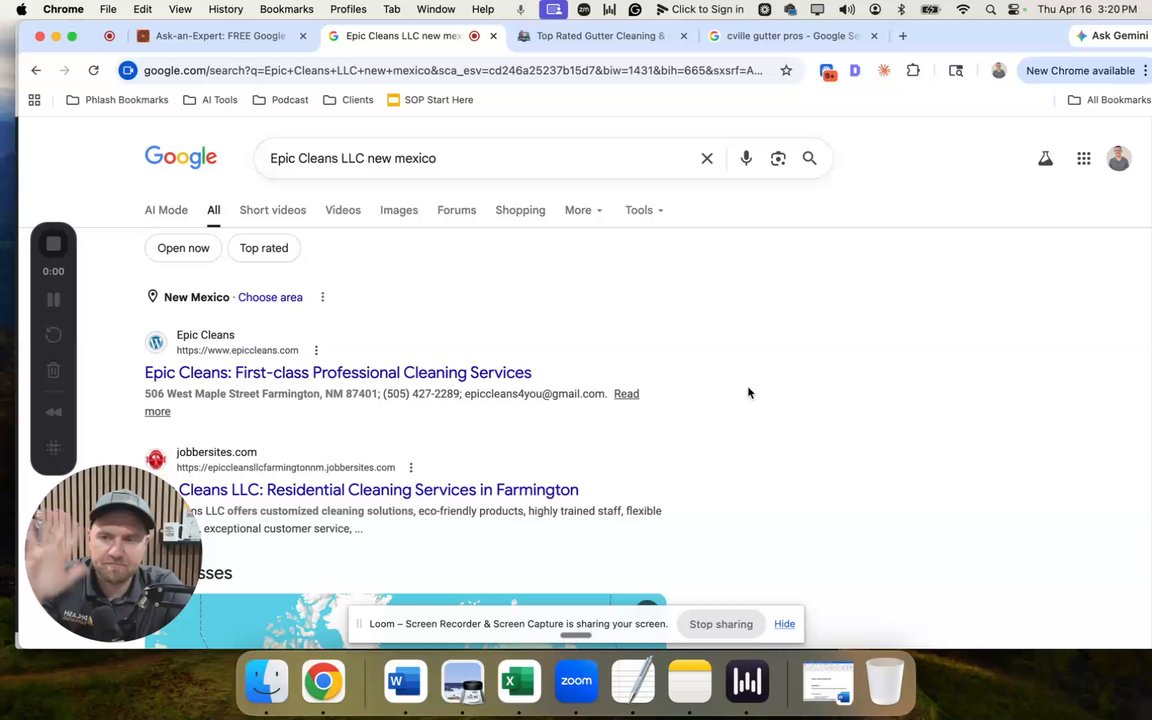Open the cville gutter pros browser tab

(x=792, y=36)
